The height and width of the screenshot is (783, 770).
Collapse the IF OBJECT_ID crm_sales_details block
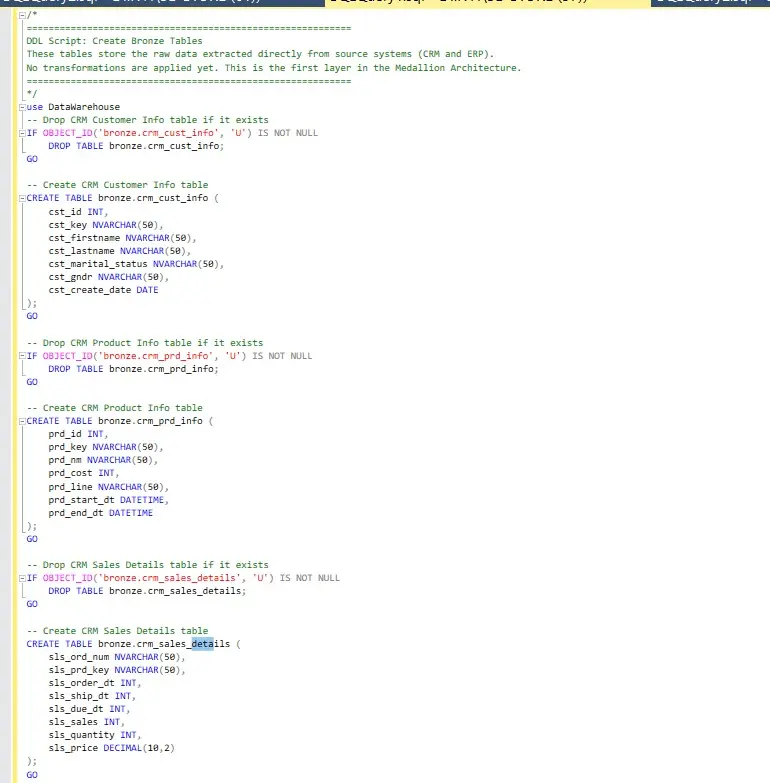pyautogui.click(x=22, y=578)
